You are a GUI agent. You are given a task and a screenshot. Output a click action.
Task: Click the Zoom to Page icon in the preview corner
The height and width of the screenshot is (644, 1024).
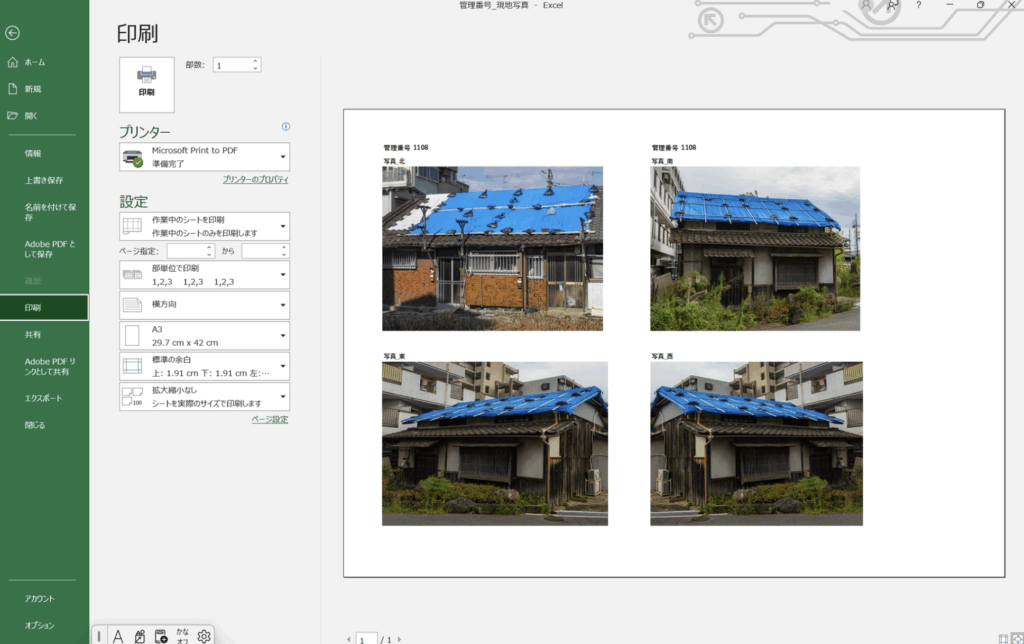pos(1017,639)
